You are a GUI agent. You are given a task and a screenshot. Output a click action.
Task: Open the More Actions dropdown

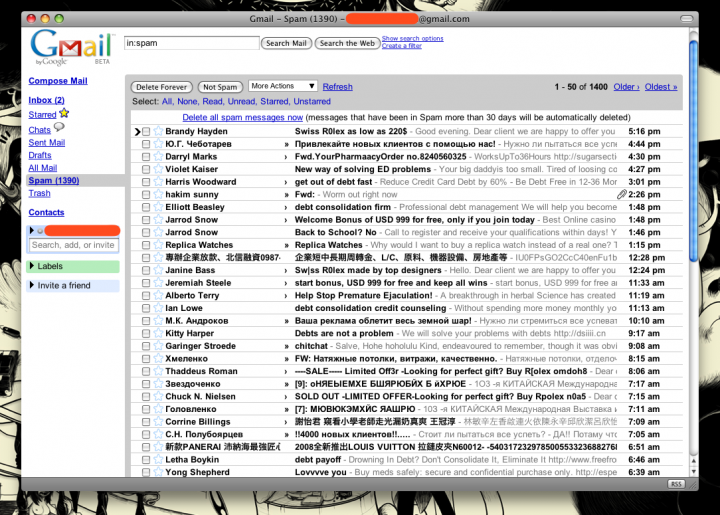pyautogui.click(x=282, y=86)
